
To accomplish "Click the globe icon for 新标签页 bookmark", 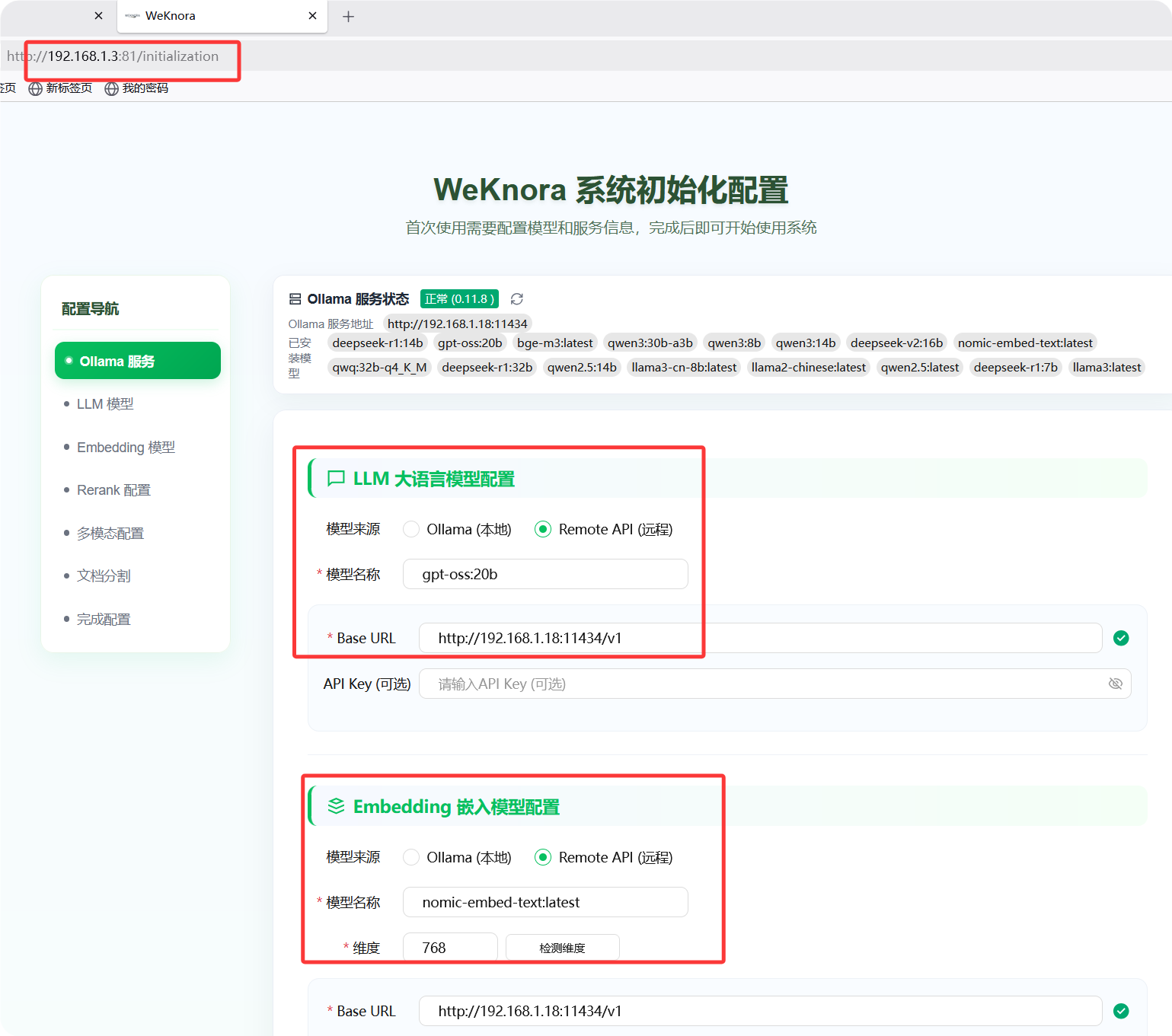I will (x=35, y=88).
